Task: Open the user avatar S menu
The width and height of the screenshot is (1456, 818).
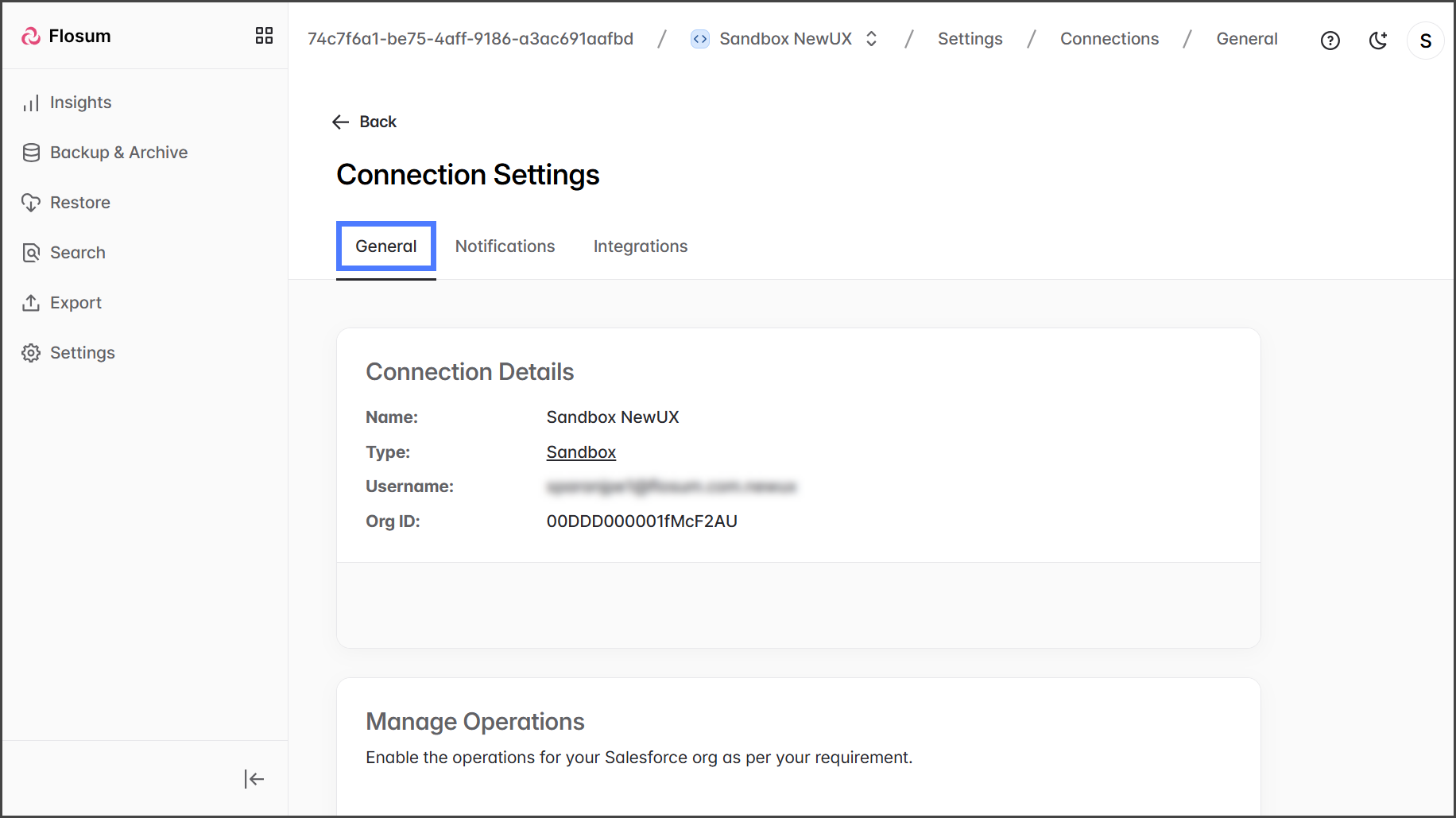Action: pyautogui.click(x=1425, y=41)
